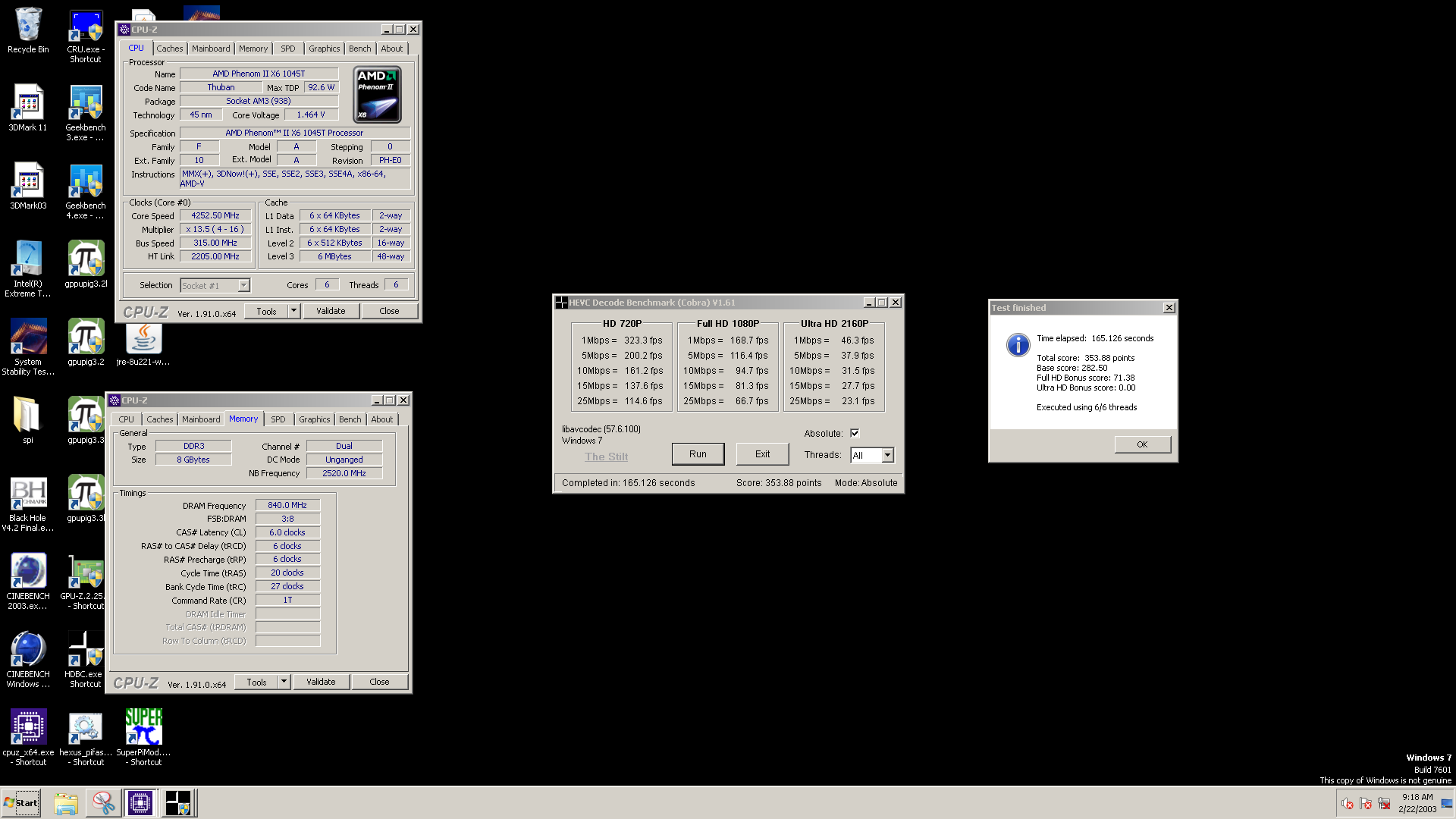The height and width of the screenshot is (819, 1456).
Task: Open the cpuz_x64.exe shortcut icon
Action: [28, 738]
